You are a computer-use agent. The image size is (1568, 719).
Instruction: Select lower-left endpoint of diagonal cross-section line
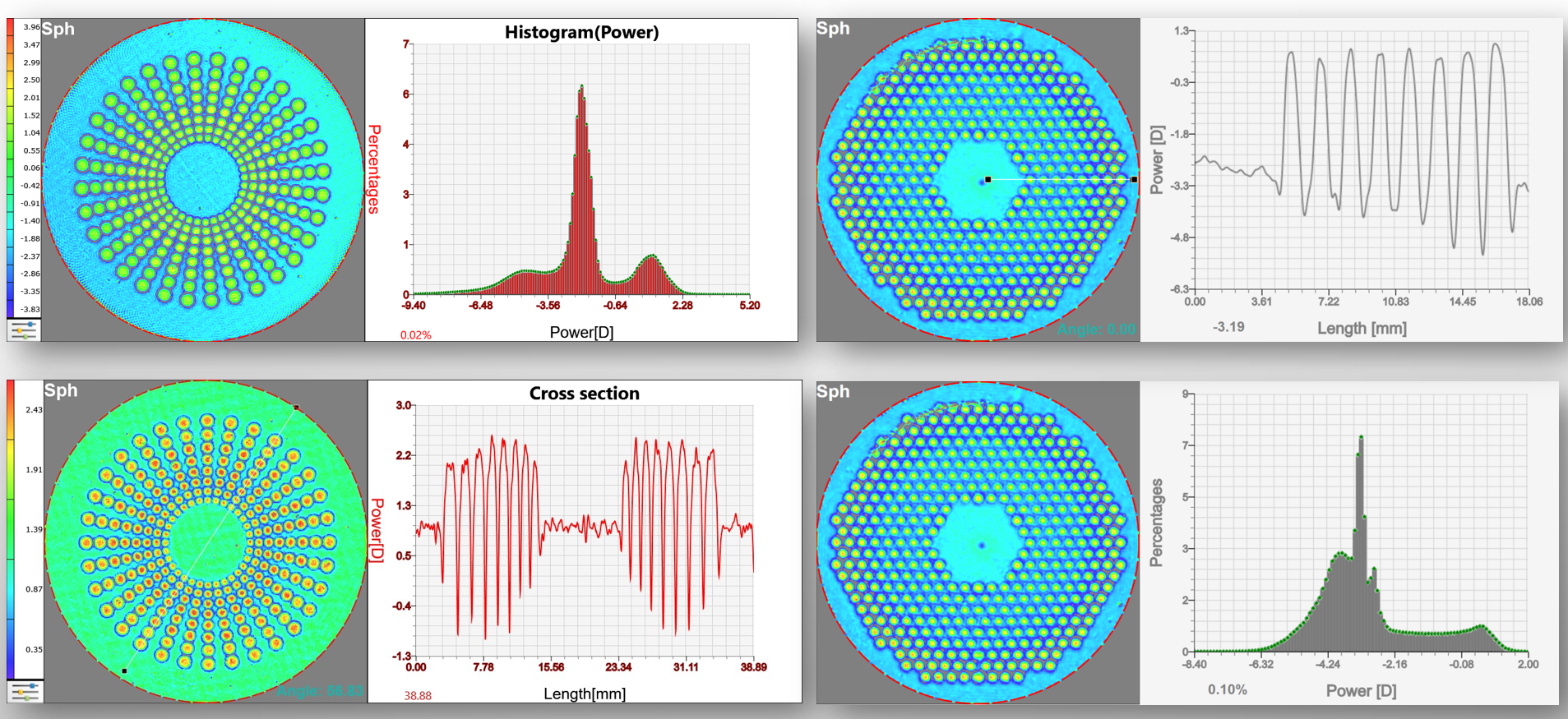(x=124, y=671)
